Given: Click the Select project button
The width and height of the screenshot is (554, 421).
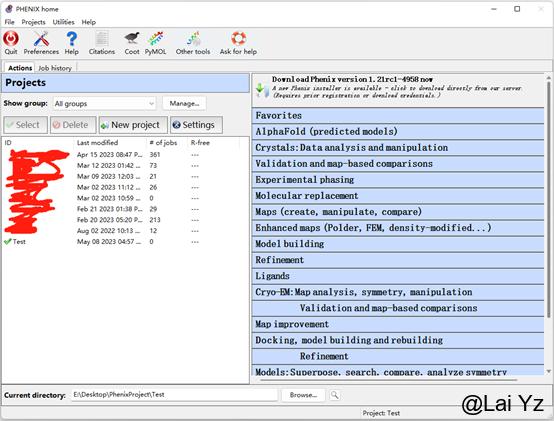Looking at the screenshot, I should click(x=25, y=125).
